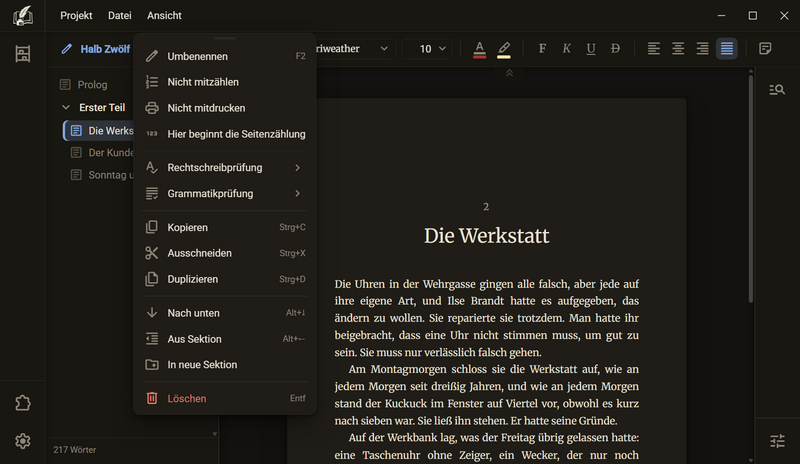Open the Datei menu
The width and height of the screenshot is (800, 464).
coord(120,16)
